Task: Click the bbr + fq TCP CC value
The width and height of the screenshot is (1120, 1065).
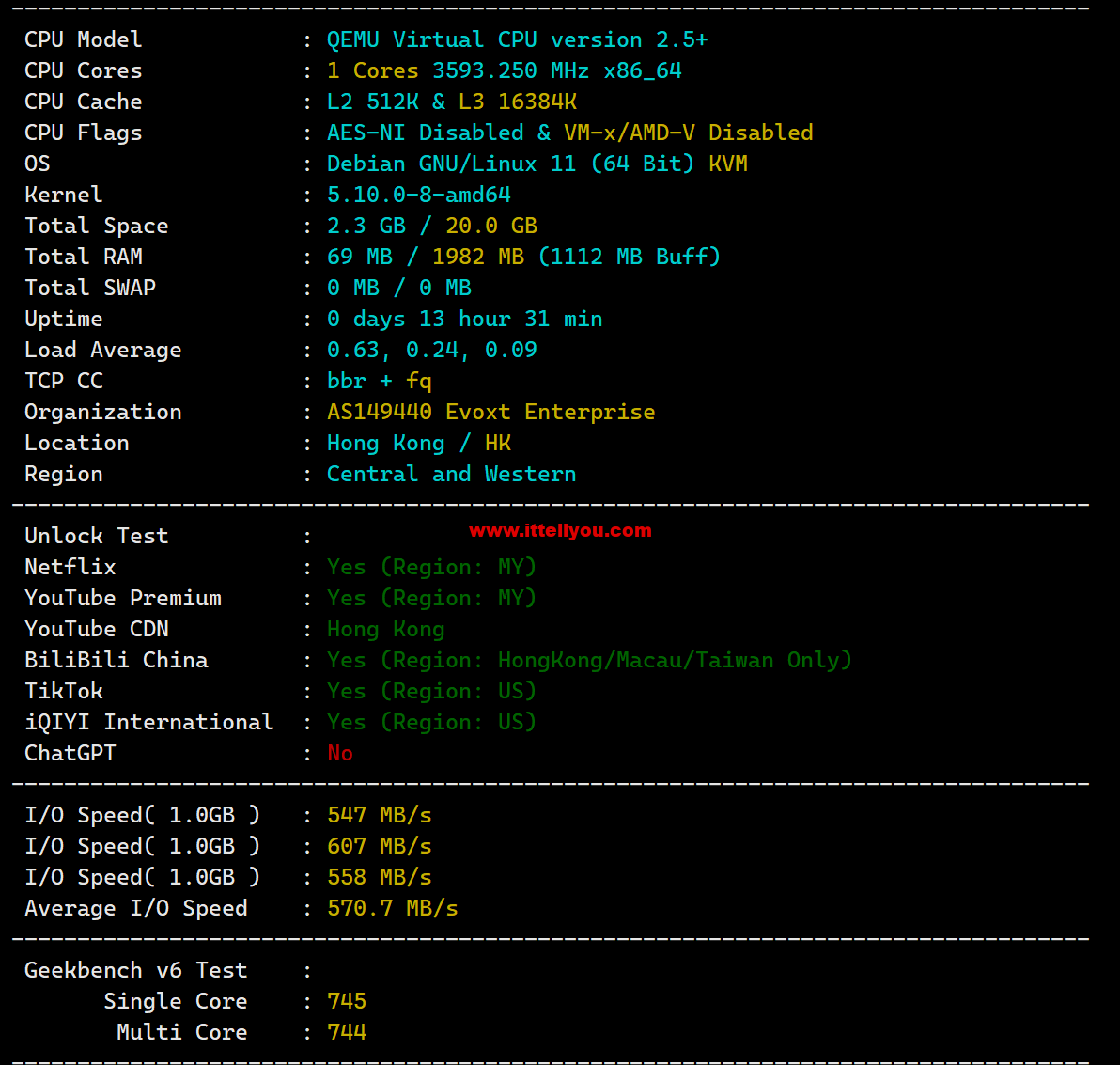Action: 380,381
